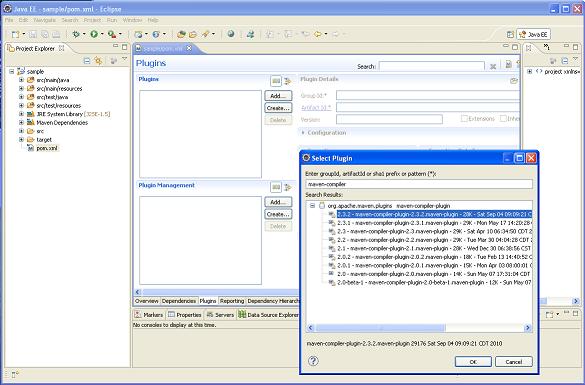Click the search results horizontal scrollbar
Screen dimensions: 585x385
pos(381,328)
